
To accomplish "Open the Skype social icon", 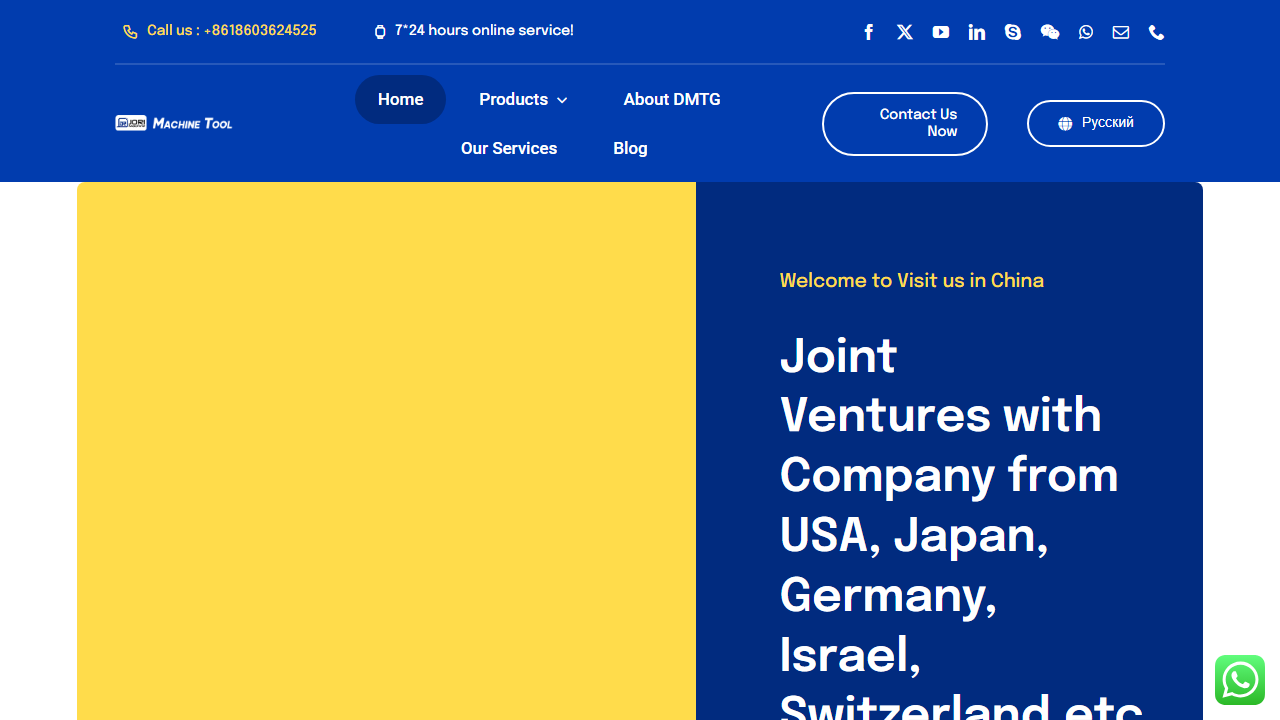I will click(x=1013, y=32).
